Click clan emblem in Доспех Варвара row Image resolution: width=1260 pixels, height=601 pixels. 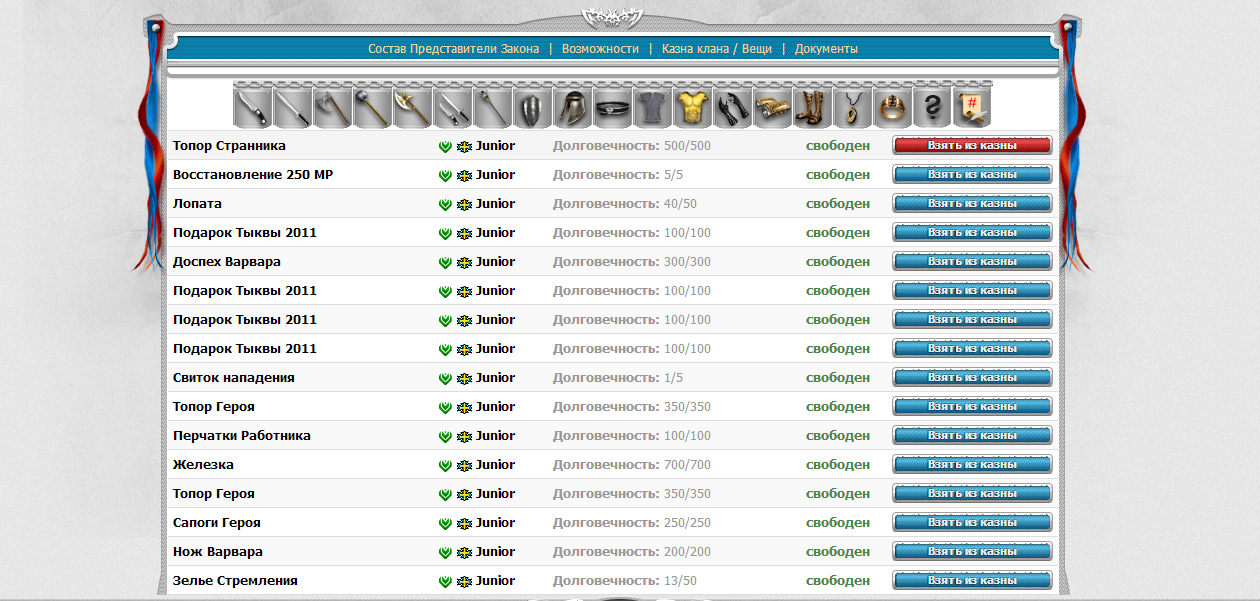[464, 262]
